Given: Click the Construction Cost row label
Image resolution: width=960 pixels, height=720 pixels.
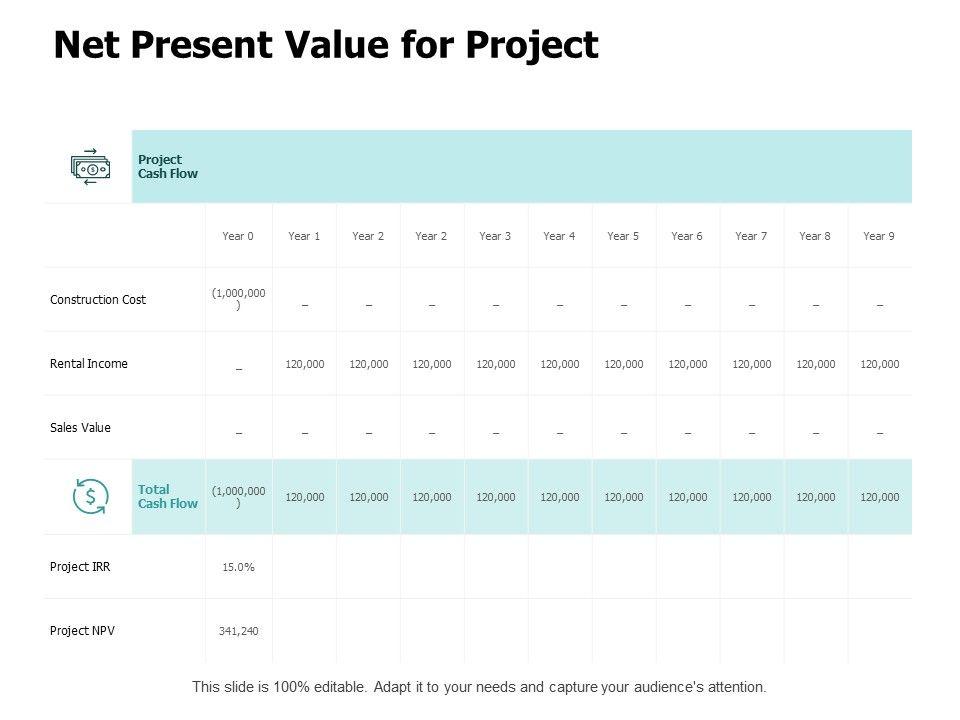Looking at the screenshot, I should tap(98, 300).
